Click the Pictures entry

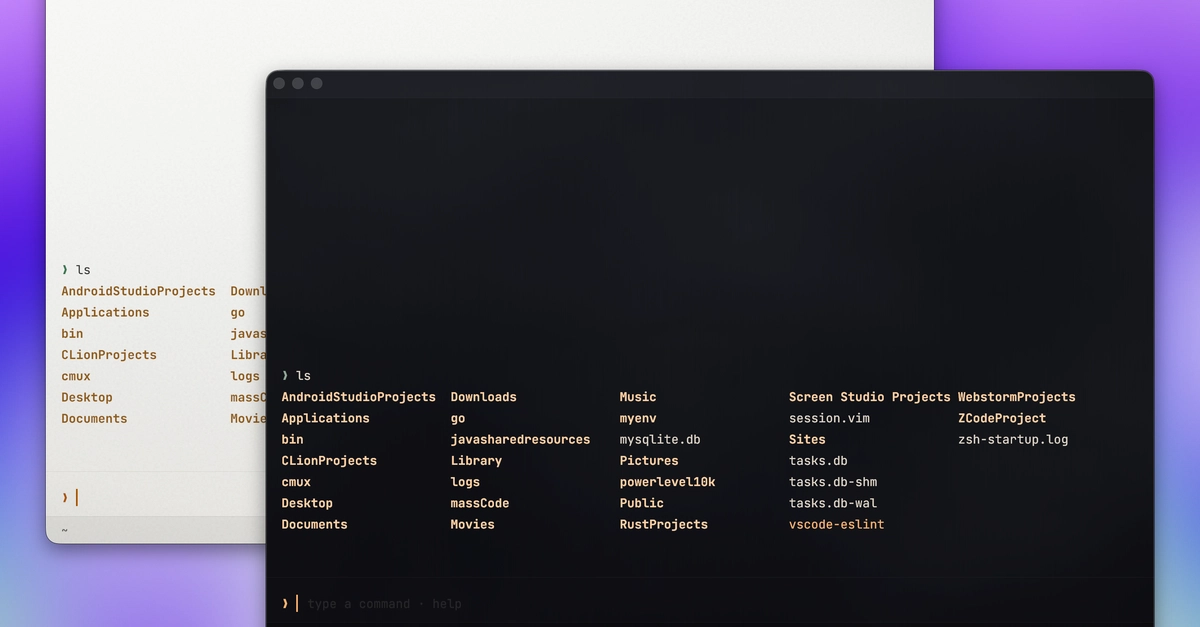coord(649,461)
